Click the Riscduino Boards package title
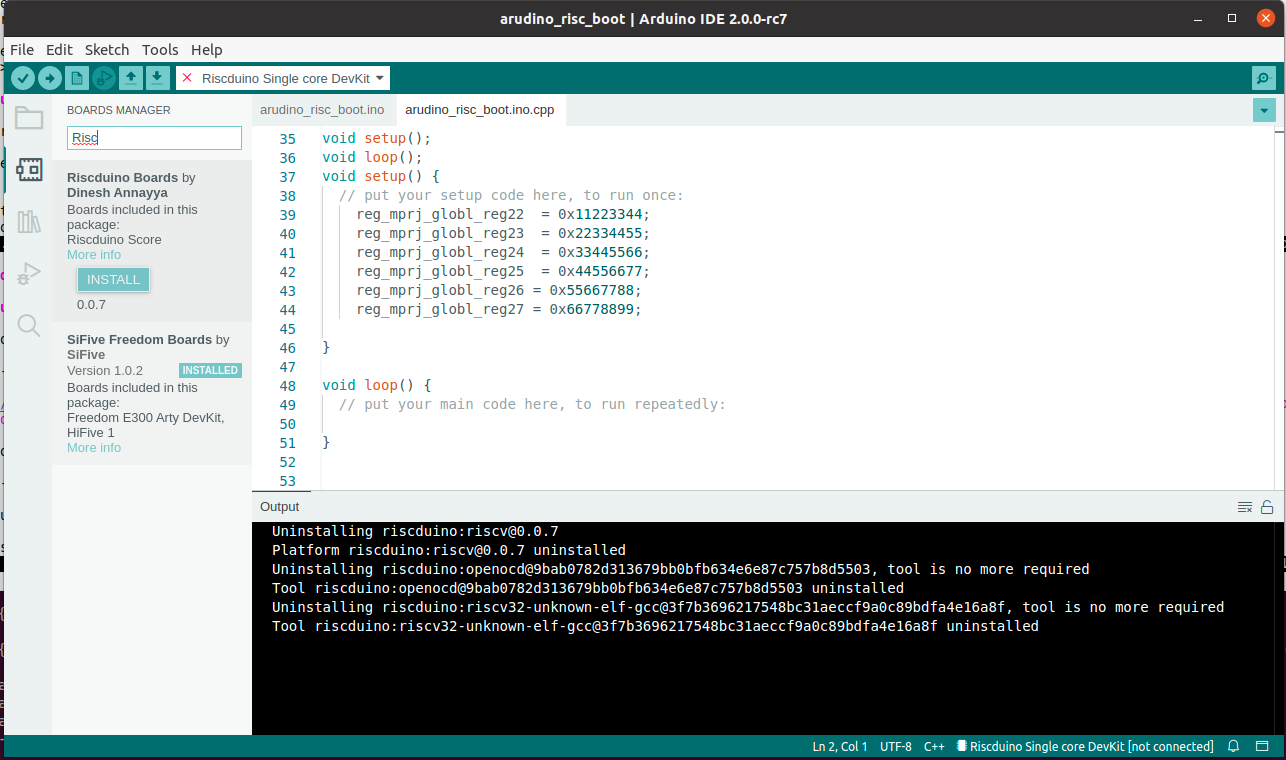The width and height of the screenshot is (1286, 760). pyautogui.click(x=122, y=177)
